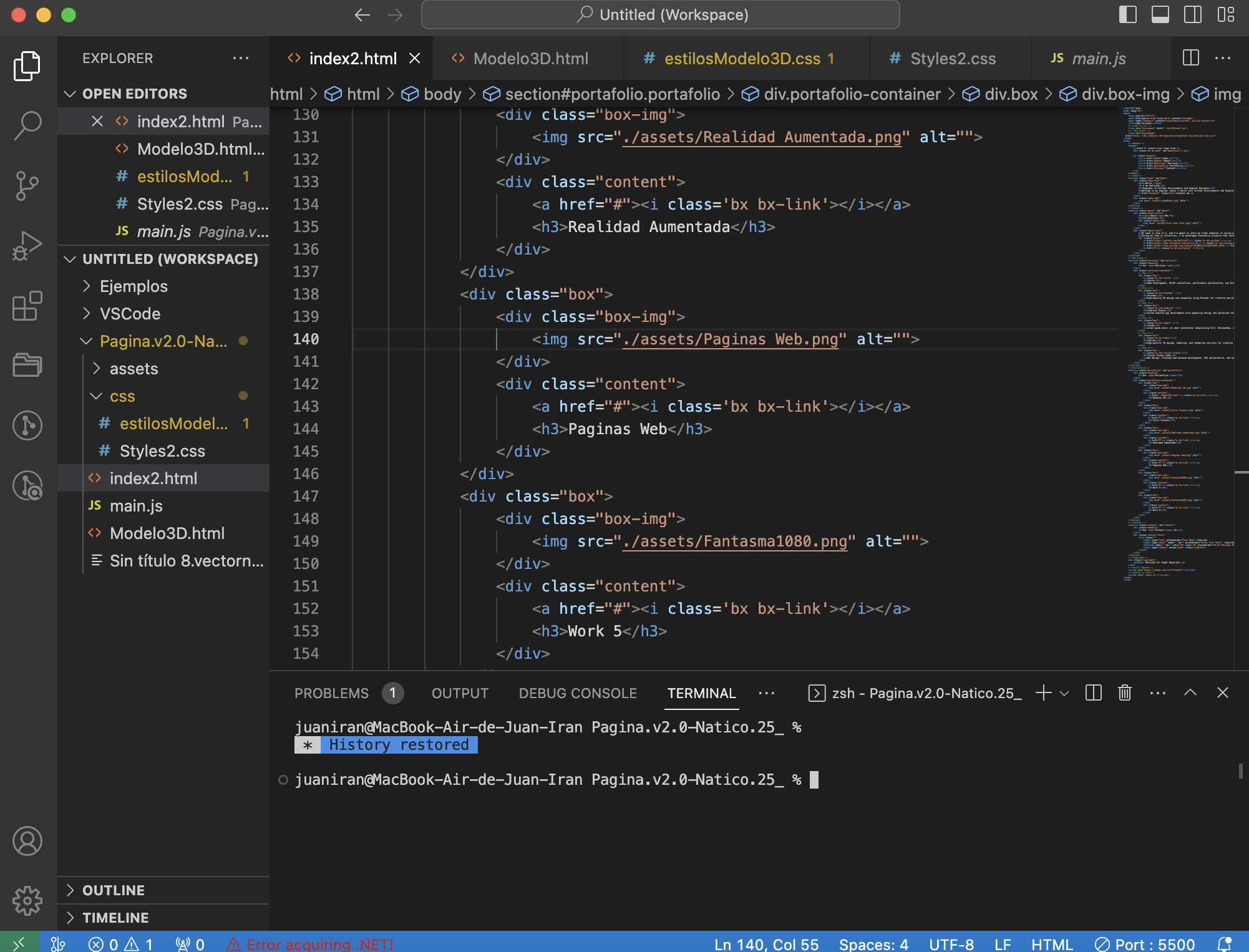Switch to the PROBLEMS panel tab
The image size is (1249, 952).
pyautogui.click(x=331, y=693)
